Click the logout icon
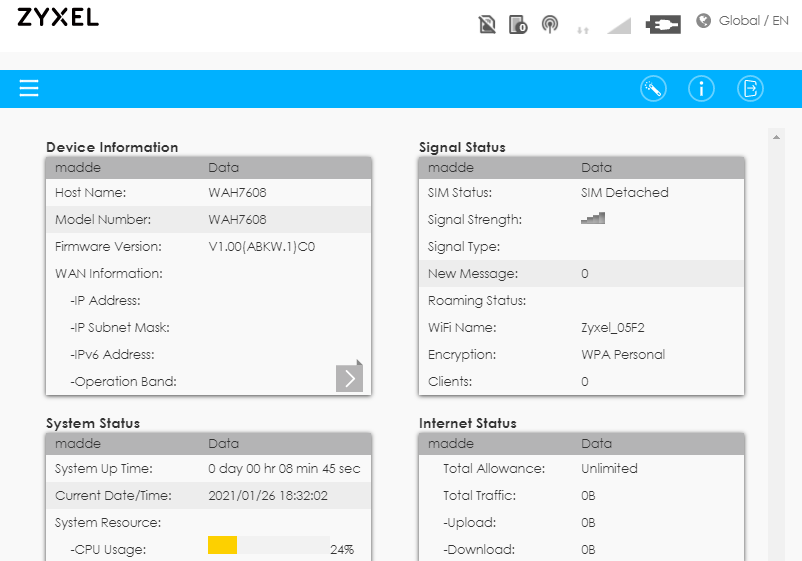The image size is (802, 561). click(x=750, y=88)
